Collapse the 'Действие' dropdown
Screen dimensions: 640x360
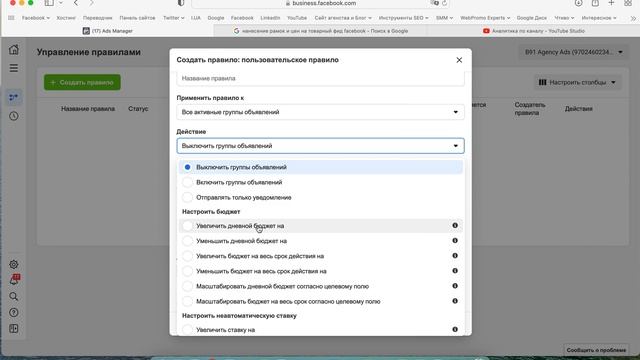click(320, 146)
